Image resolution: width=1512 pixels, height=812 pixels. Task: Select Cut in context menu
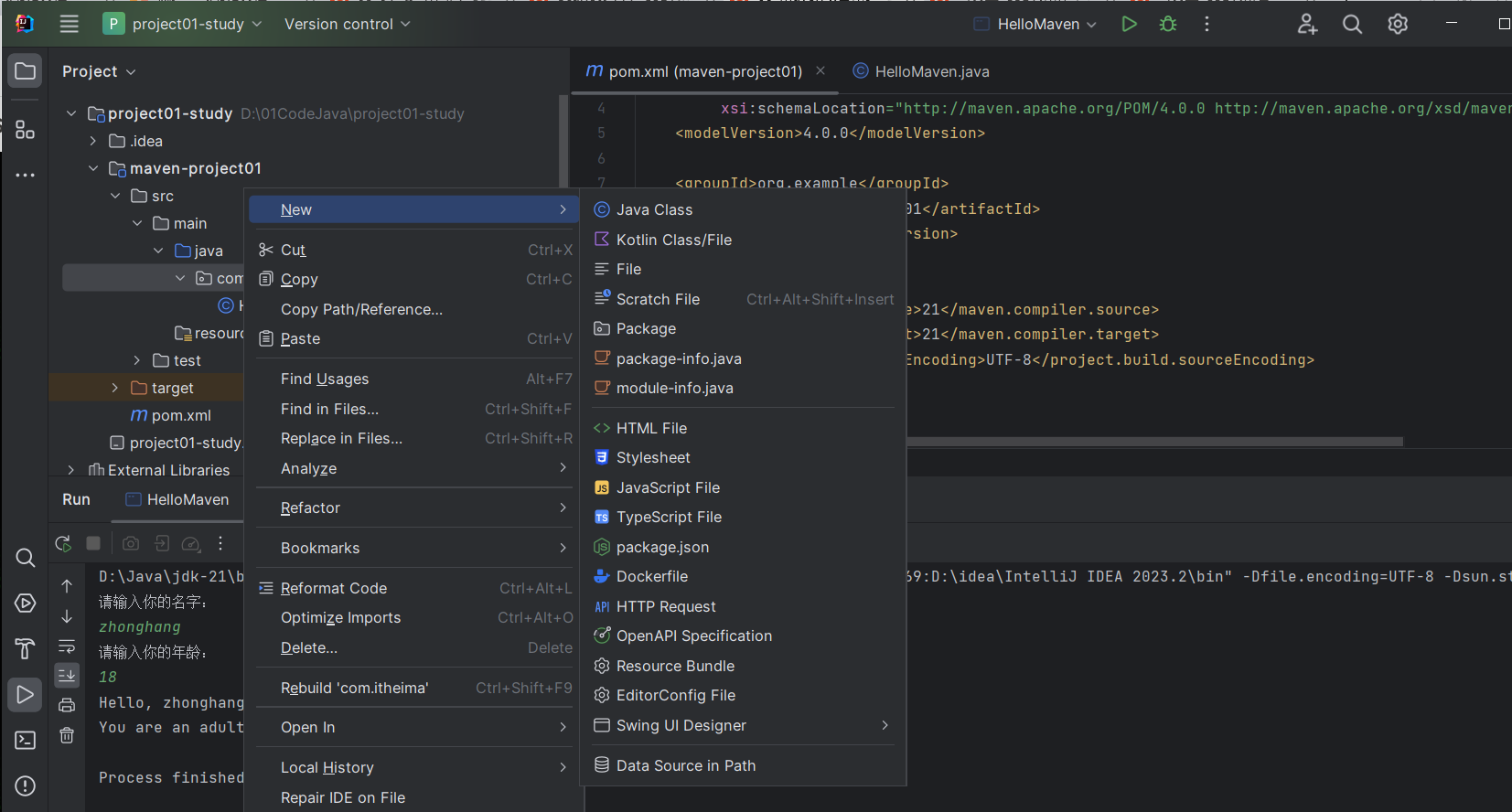pyautogui.click(x=414, y=250)
